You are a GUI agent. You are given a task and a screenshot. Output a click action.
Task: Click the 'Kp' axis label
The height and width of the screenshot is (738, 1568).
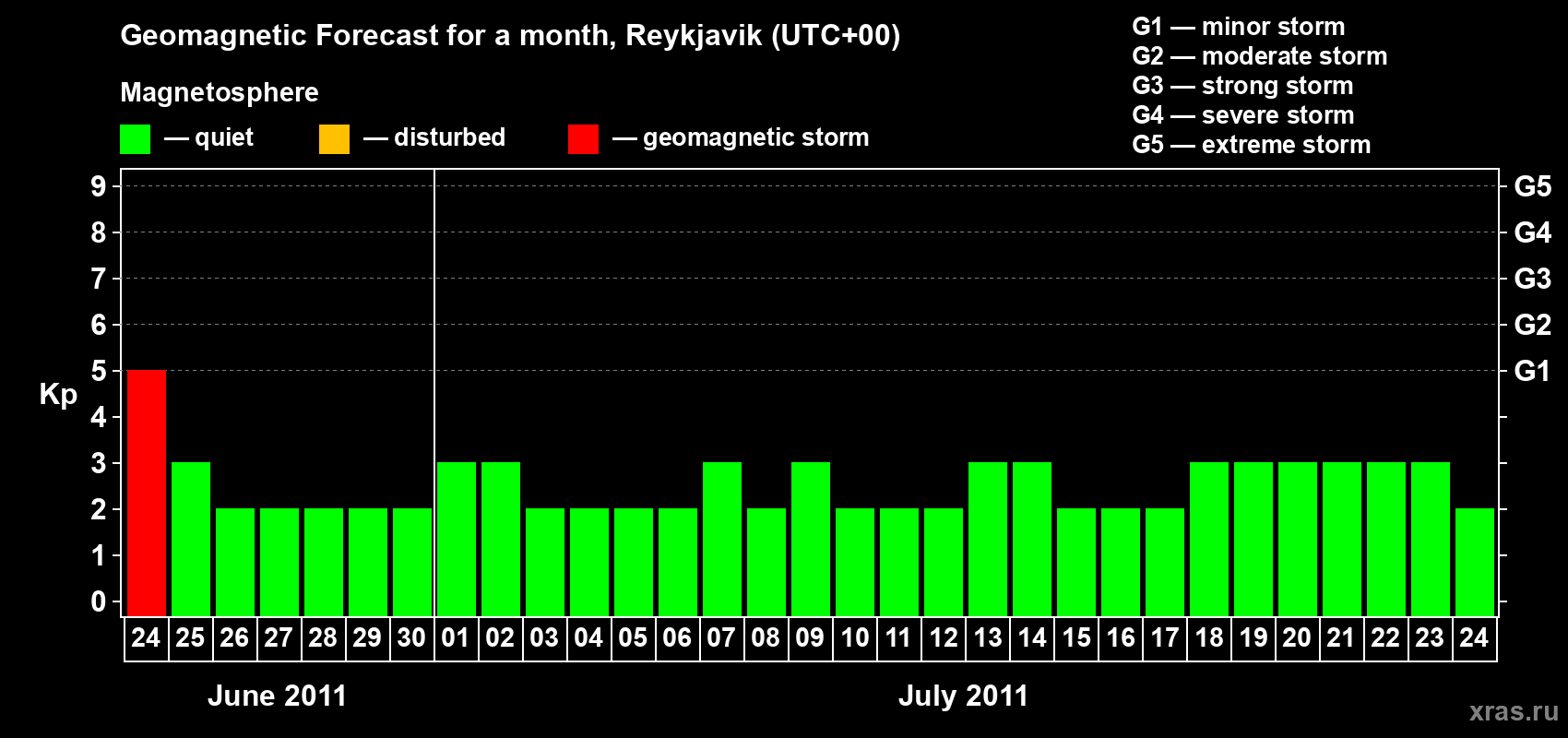[x=58, y=394]
